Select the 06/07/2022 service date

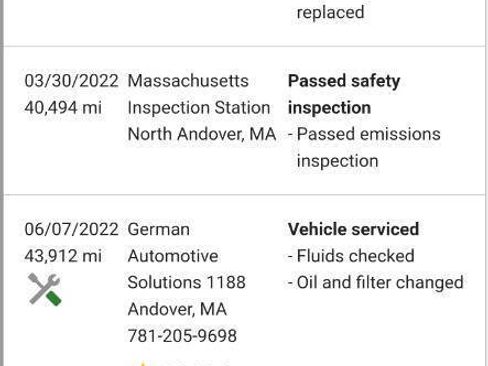pyautogui.click(x=71, y=229)
